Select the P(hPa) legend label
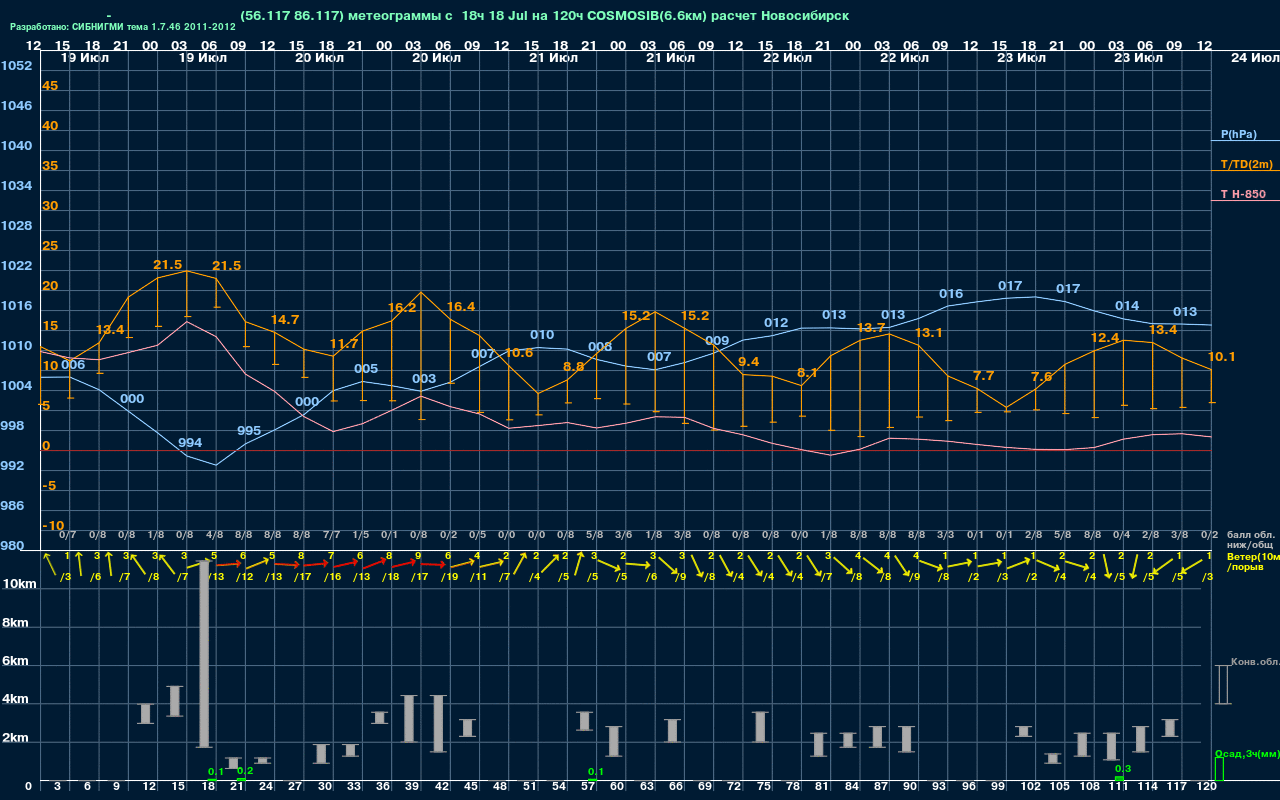This screenshot has width=1280, height=800. click(x=1238, y=134)
